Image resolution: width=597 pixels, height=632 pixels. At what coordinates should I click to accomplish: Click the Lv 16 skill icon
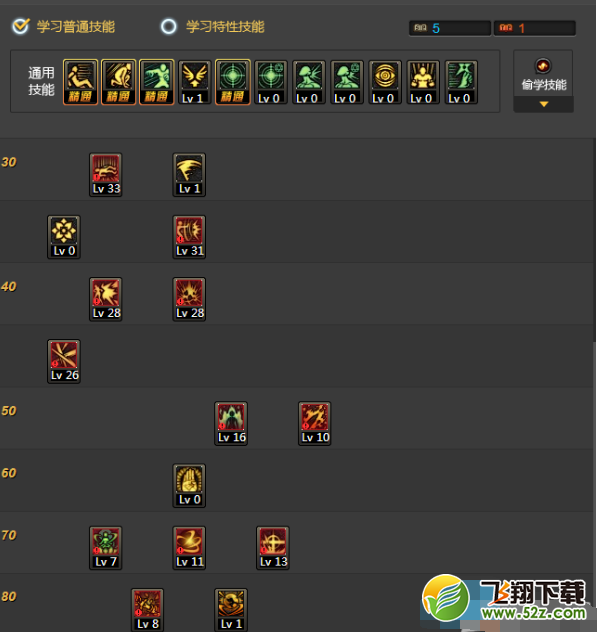(x=231, y=423)
